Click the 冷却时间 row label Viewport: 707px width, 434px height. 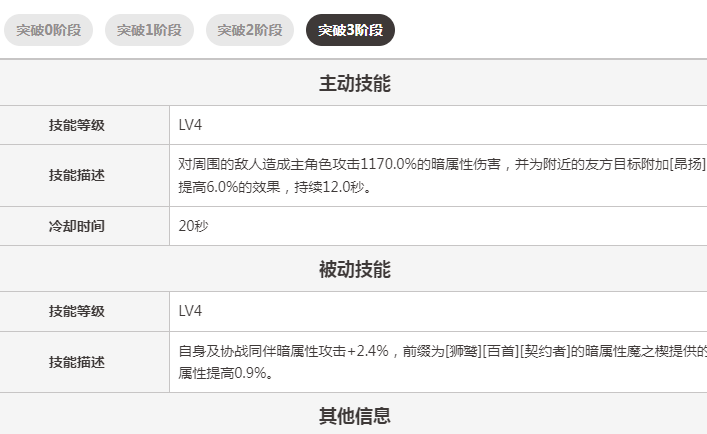[77, 226]
